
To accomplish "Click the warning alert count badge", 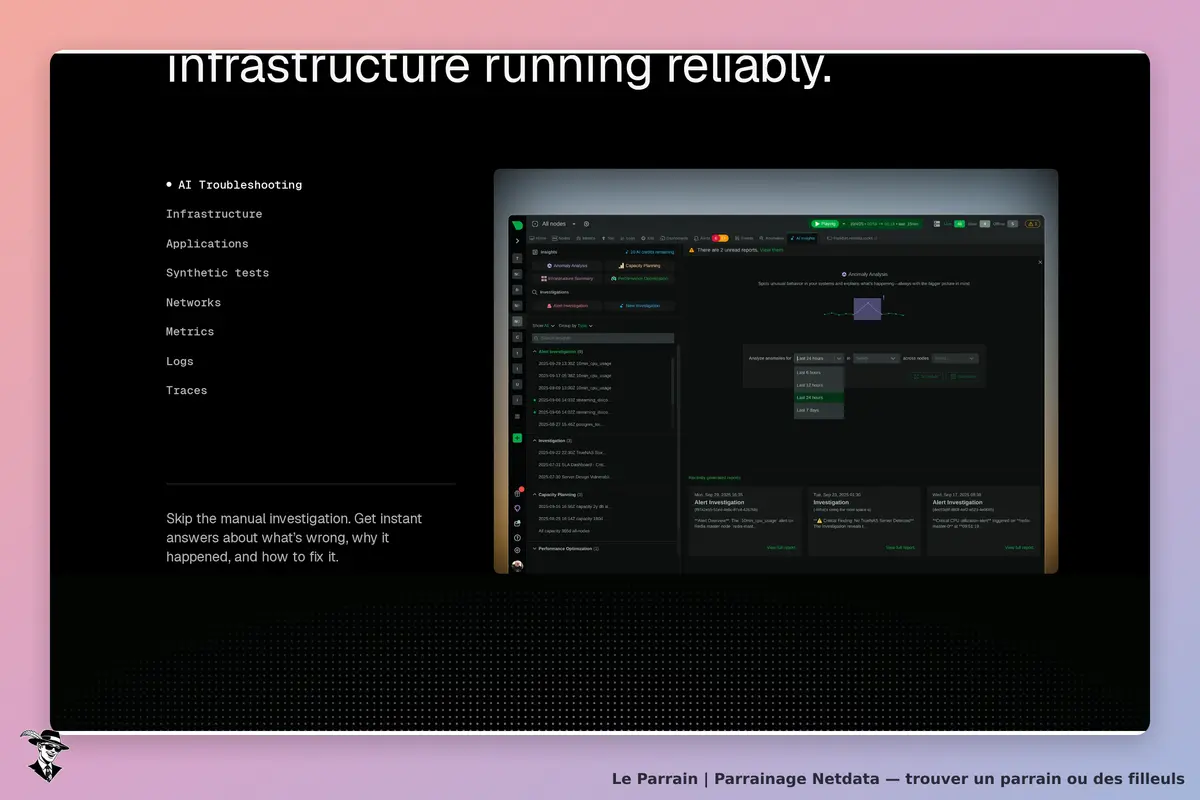I will 1033,224.
